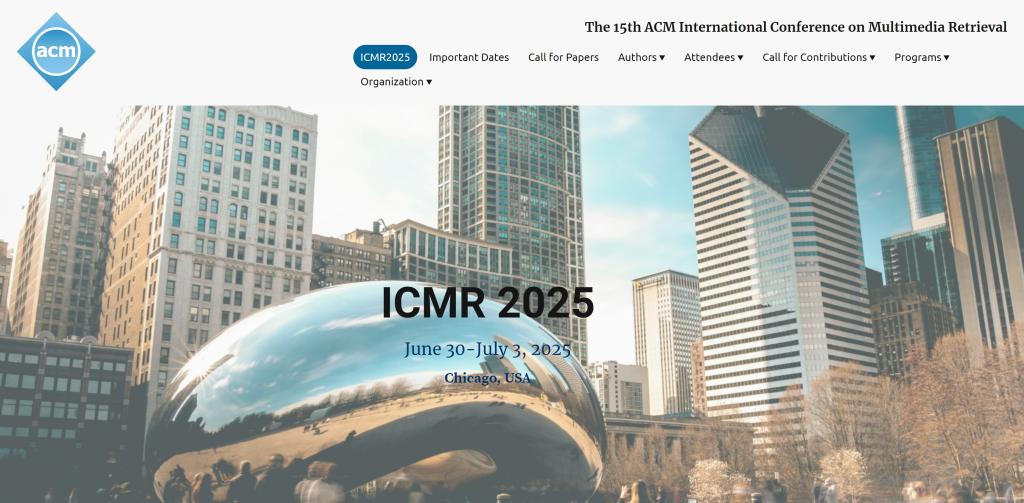Expand the Programs dropdown menu
This screenshot has height=503, width=1024.
tap(922, 57)
